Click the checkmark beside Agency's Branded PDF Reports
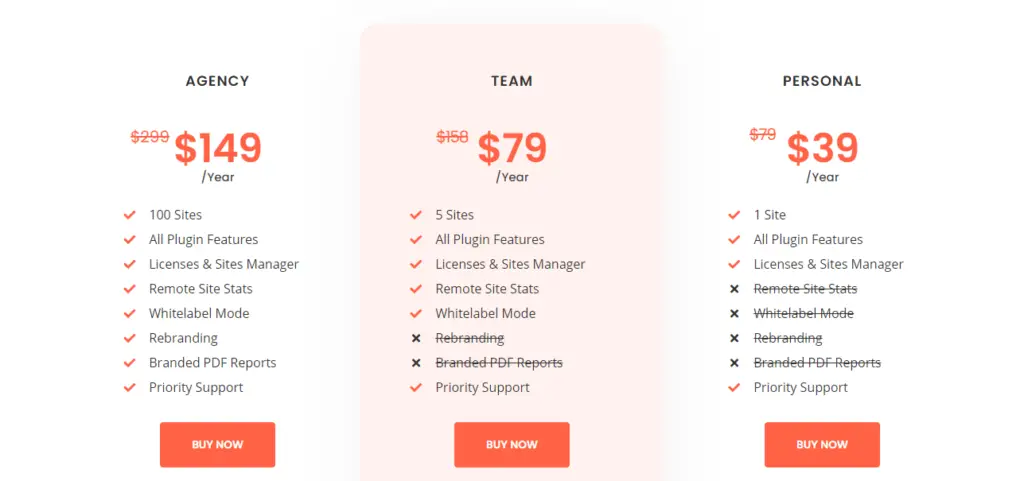Screen dimensions: 1024x481 130,363
